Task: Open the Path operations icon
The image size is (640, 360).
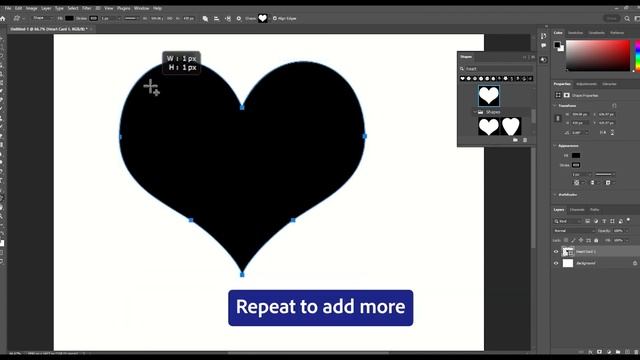Action: [x=205, y=18]
